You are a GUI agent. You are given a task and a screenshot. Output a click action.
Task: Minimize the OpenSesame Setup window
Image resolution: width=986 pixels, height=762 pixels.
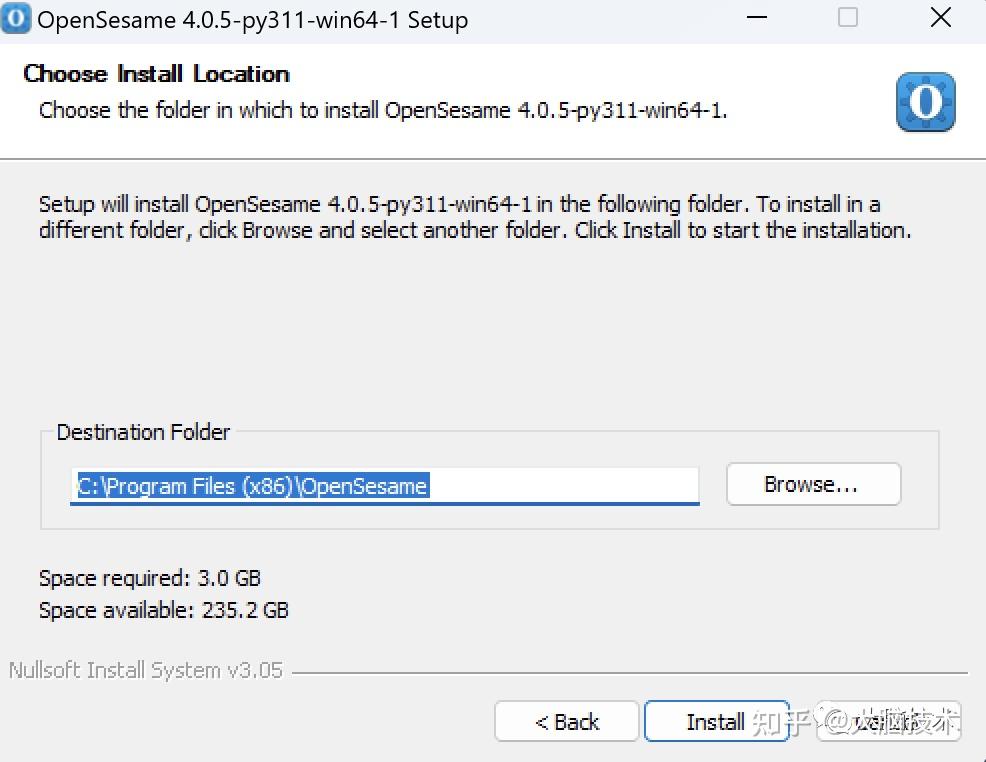click(756, 19)
